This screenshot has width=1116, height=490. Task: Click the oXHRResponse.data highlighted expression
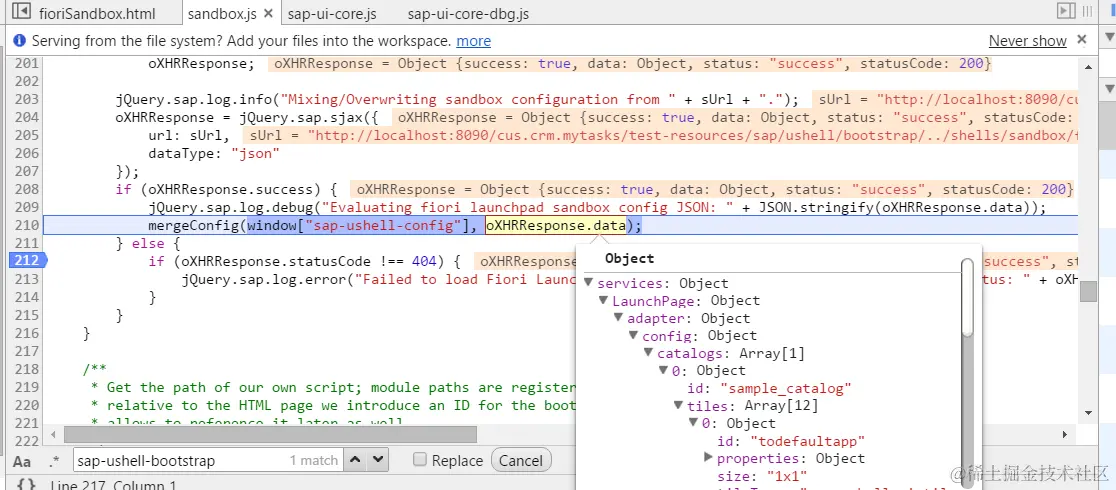(x=555, y=226)
